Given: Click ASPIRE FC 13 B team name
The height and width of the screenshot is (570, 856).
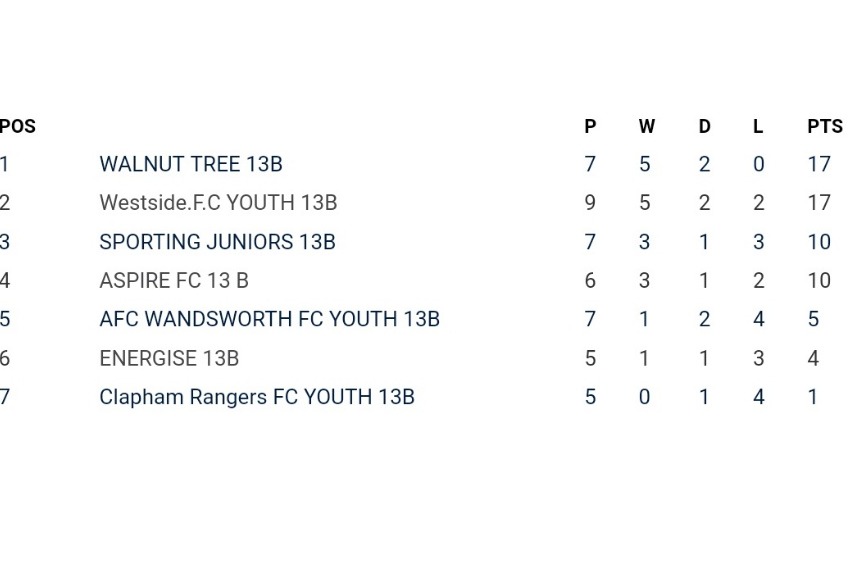Looking at the screenshot, I should click(174, 281).
